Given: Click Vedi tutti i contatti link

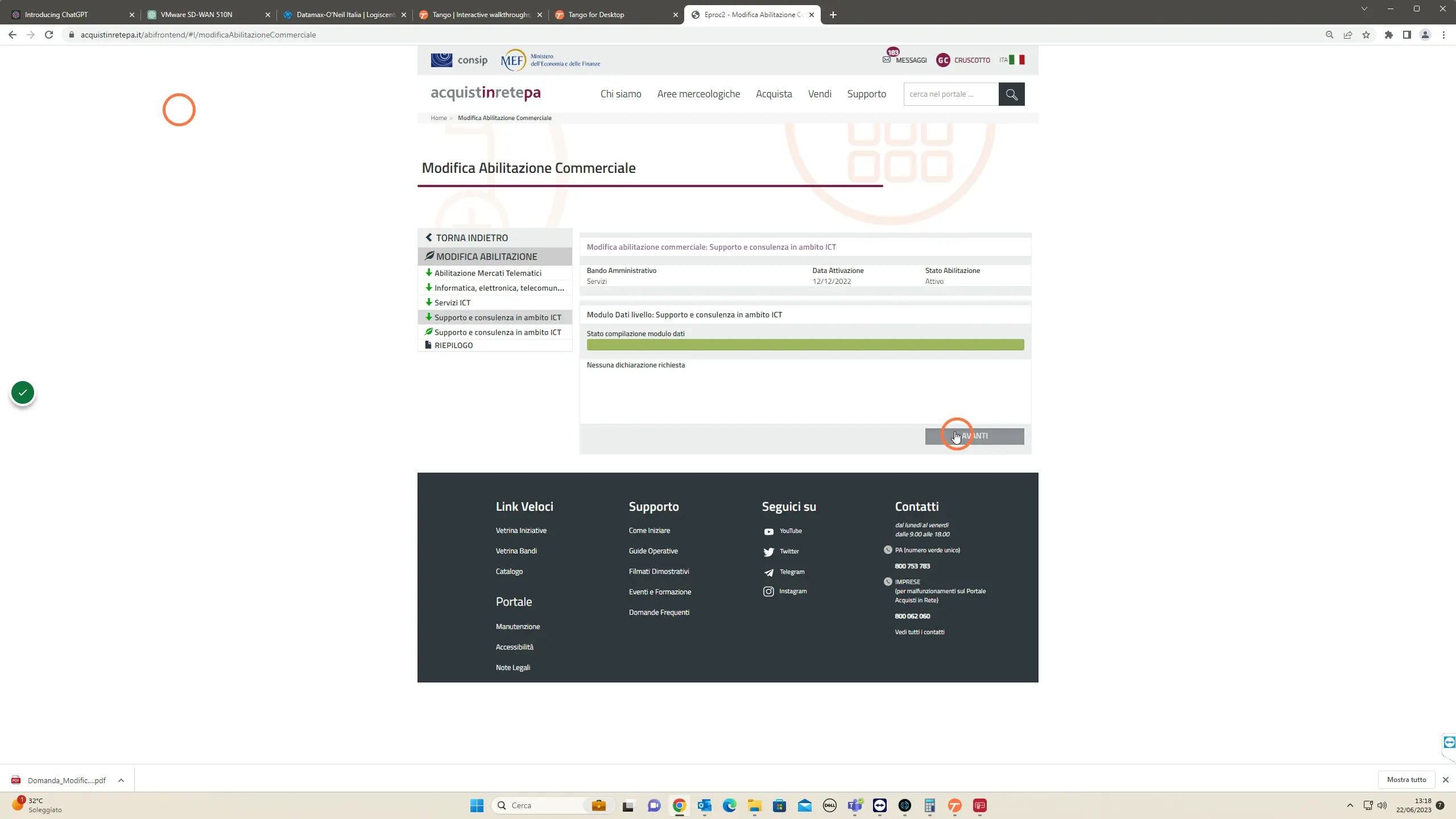Looking at the screenshot, I should [x=919, y=632].
